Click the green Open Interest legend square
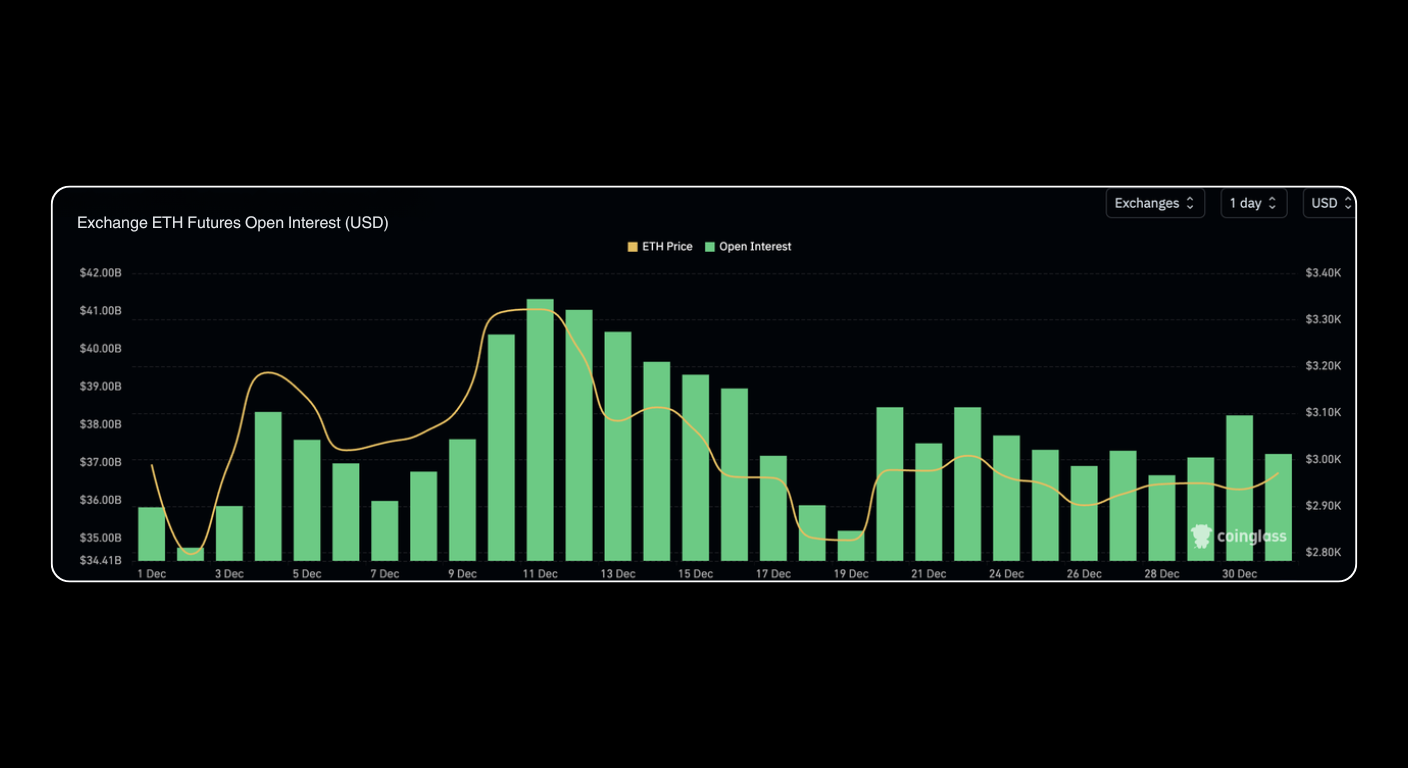Image resolution: width=1408 pixels, height=768 pixels. [708, 246]
